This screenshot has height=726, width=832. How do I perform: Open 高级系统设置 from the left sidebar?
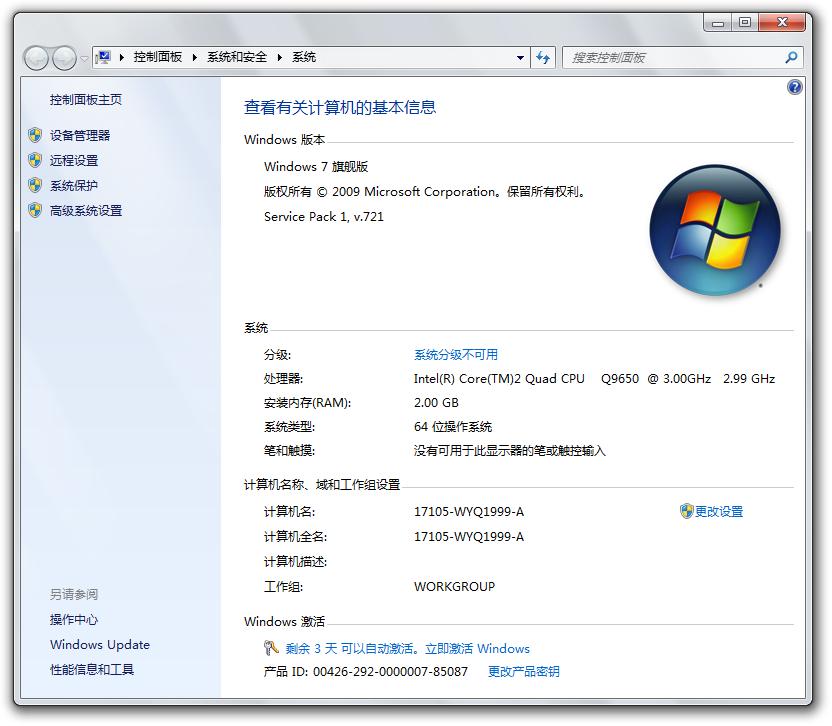coord(86,211)
